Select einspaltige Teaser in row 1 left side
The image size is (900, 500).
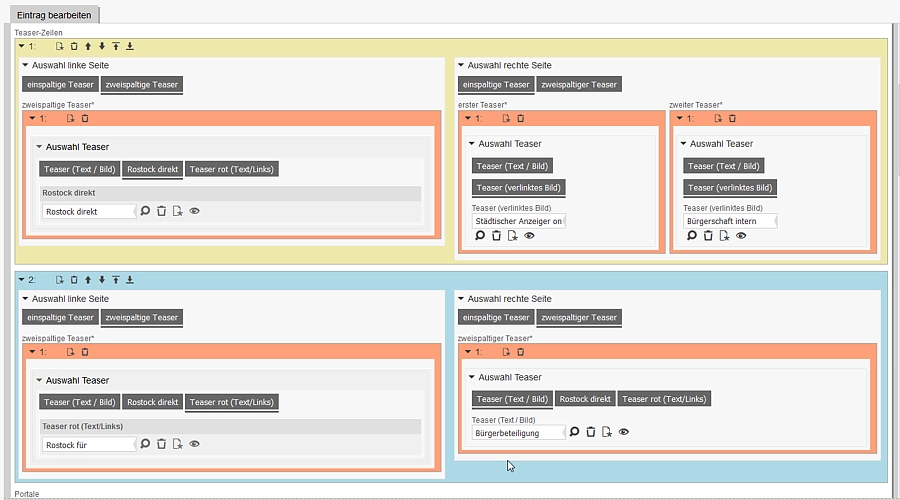click(60, 84)
